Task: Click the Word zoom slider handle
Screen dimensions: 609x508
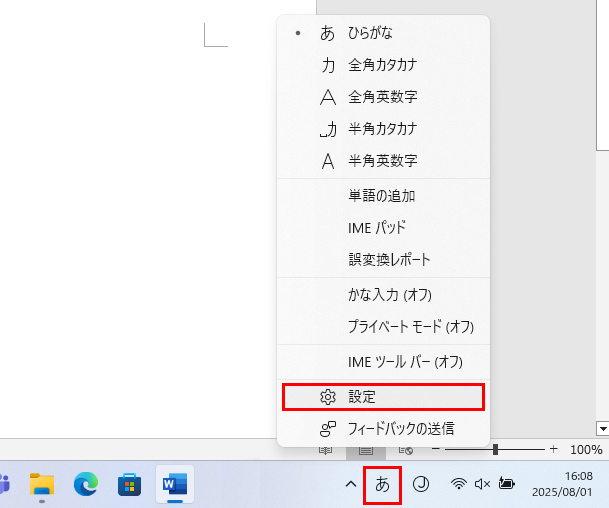Action: [495, 450]
